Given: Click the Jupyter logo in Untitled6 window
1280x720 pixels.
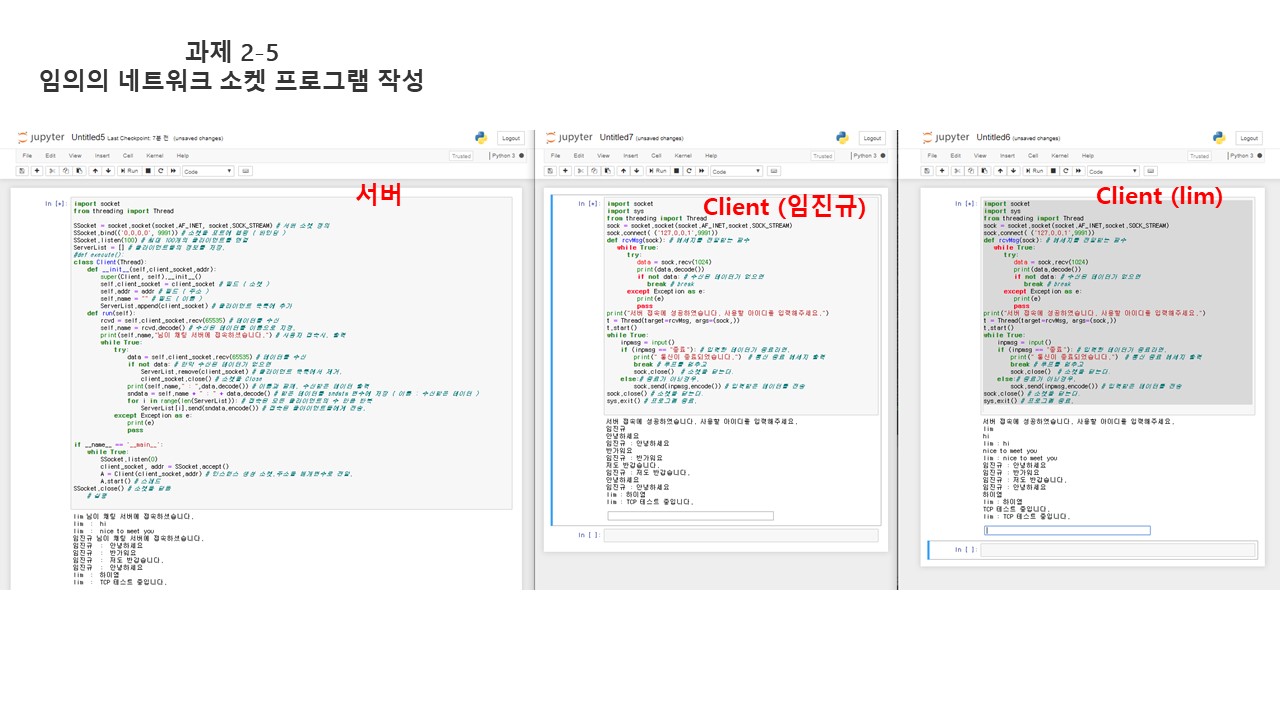Looking at the screenshot, I should 946,137.
